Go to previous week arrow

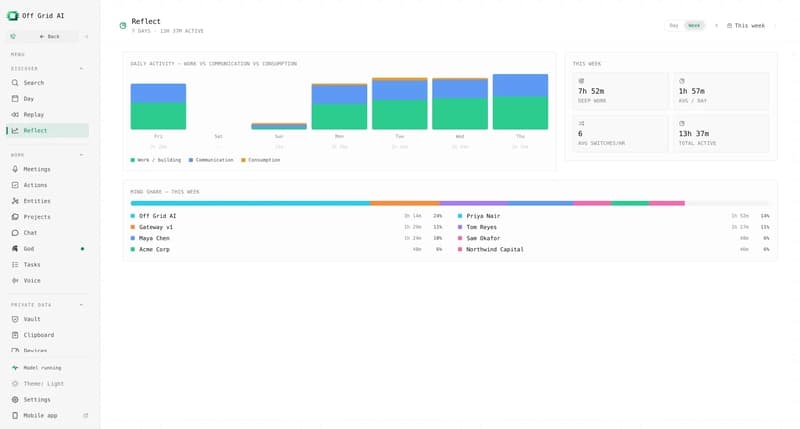716,26
